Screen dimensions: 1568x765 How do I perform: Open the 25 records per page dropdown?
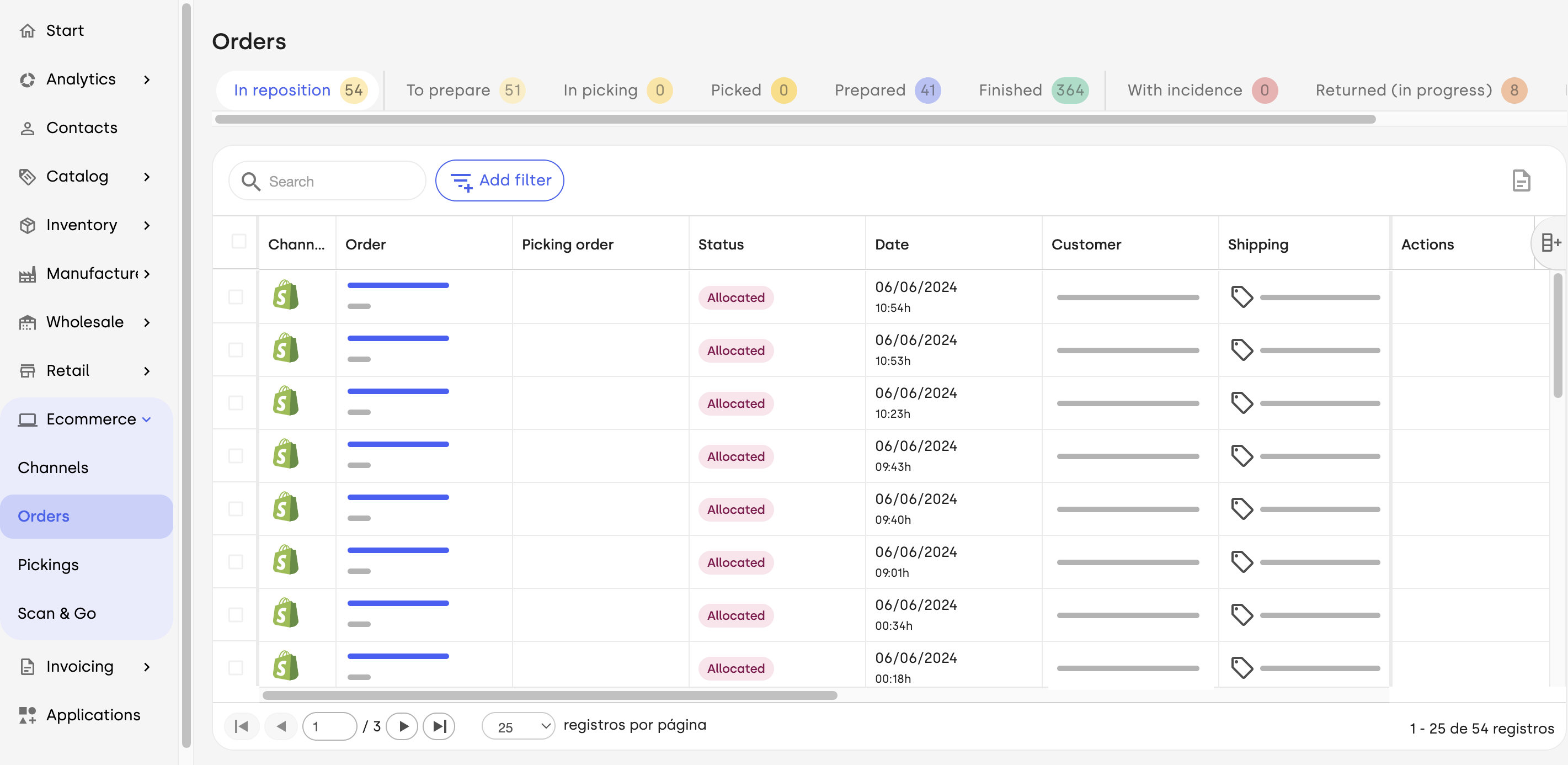[x=518, y=726]
